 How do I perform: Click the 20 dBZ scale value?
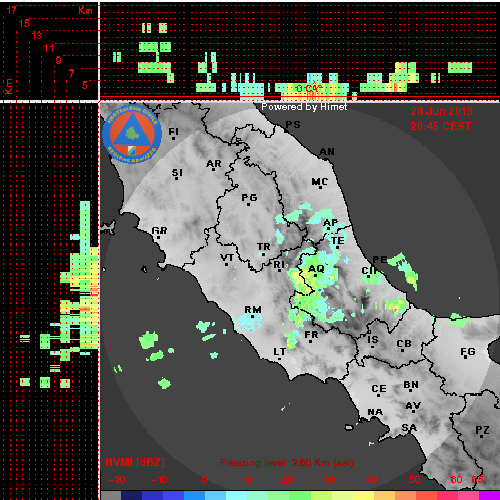point(287,480)
